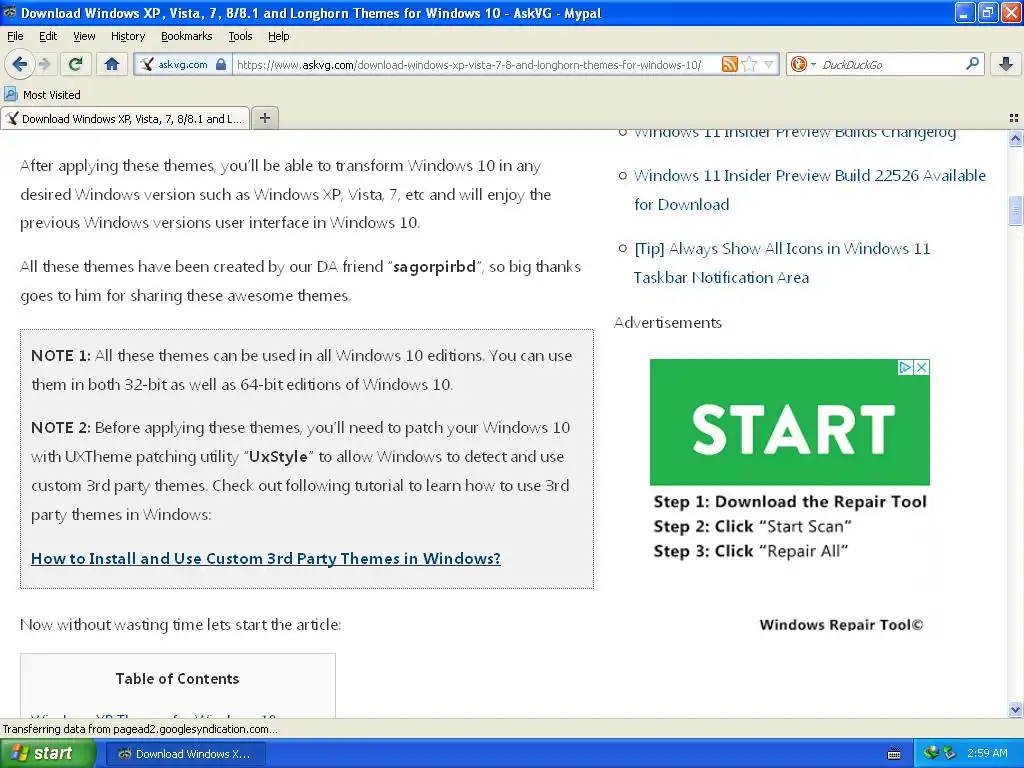
Task: Click the AdChoices icon on the ad
Action: (x=904, y=367)
